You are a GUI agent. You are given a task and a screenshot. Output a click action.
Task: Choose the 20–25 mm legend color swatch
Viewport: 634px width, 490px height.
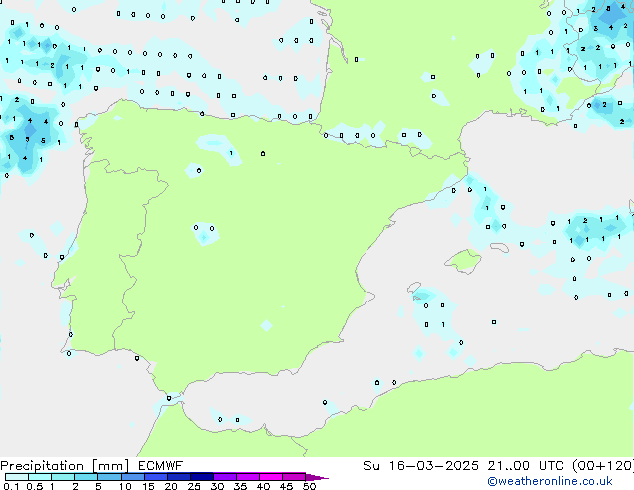tap(179, 477)
